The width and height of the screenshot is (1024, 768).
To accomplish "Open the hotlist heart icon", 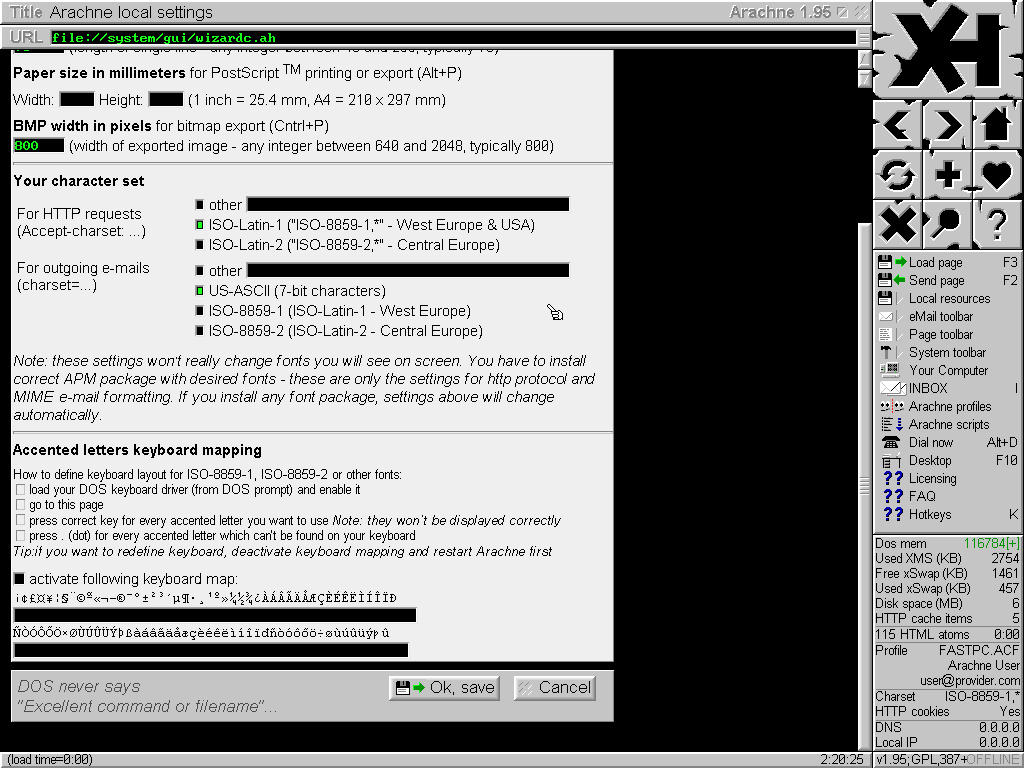I will pos(997,174).
